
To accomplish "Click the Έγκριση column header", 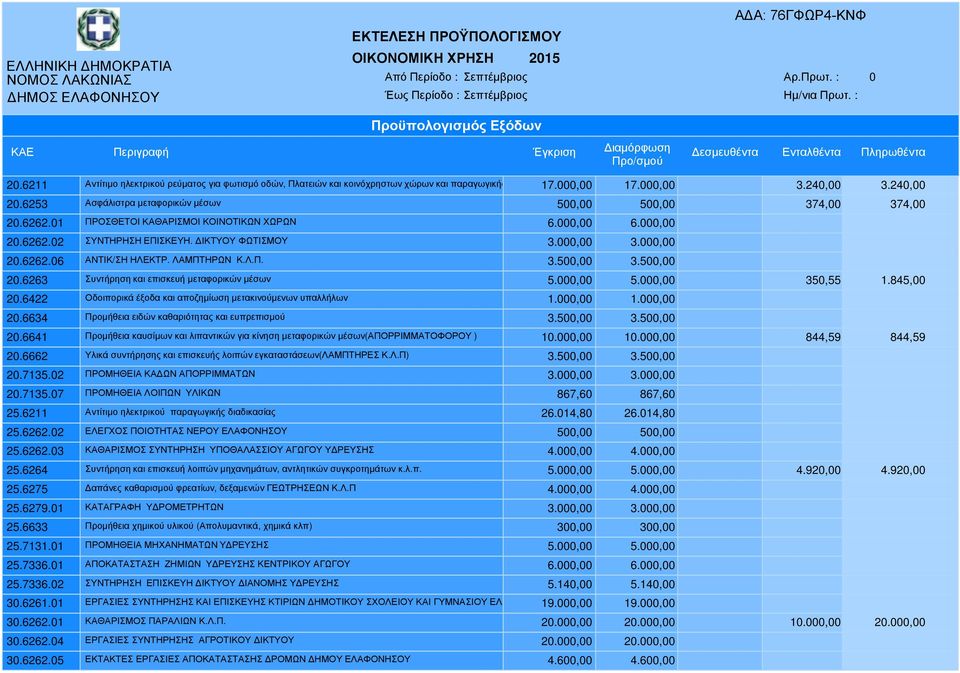I will pyautogui.click(x=554, y=152).
